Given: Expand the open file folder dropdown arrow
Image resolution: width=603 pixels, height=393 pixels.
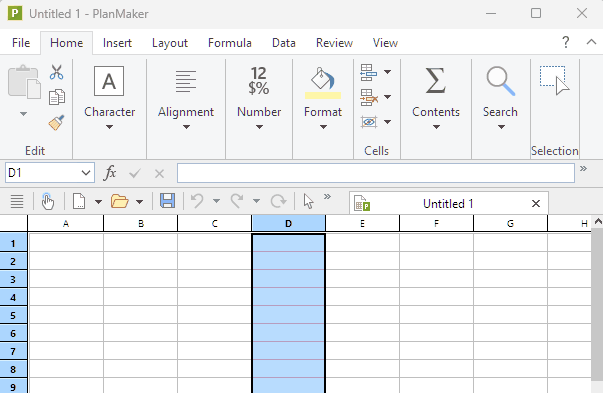Looking at the screenshot, I should pyautogui.click(x=140, y=201).
